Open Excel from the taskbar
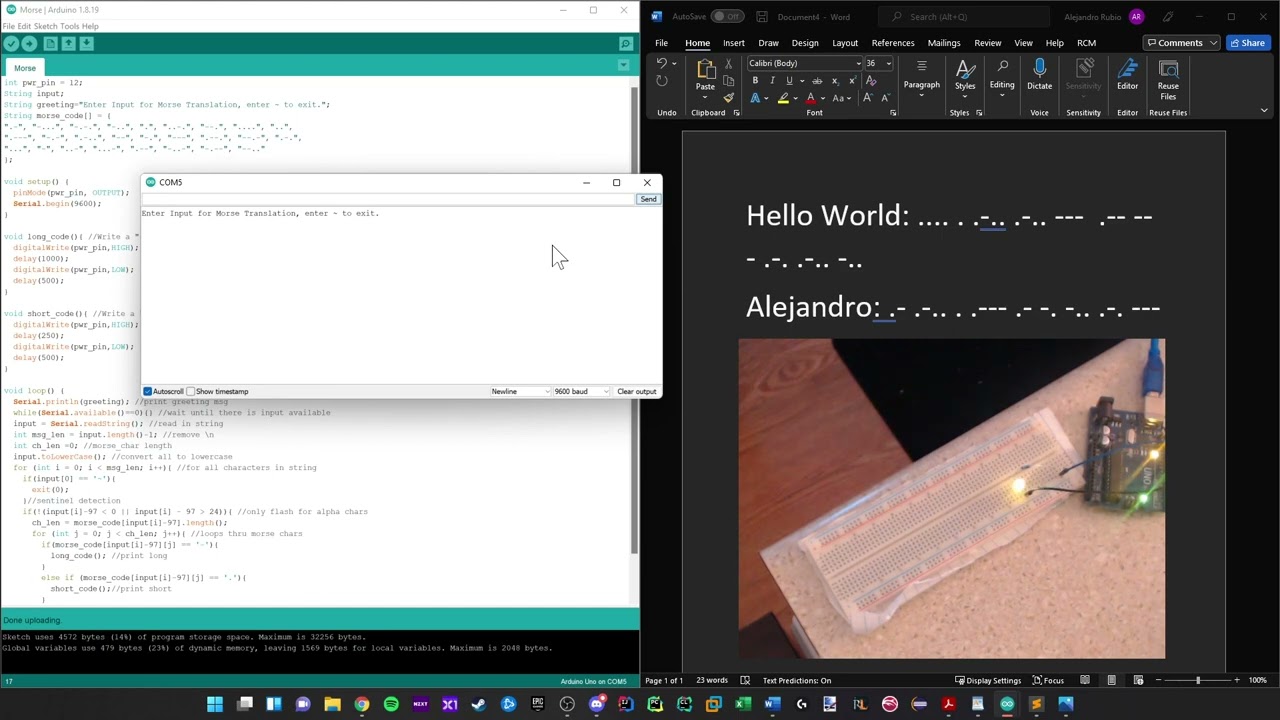 coord(743,705)
